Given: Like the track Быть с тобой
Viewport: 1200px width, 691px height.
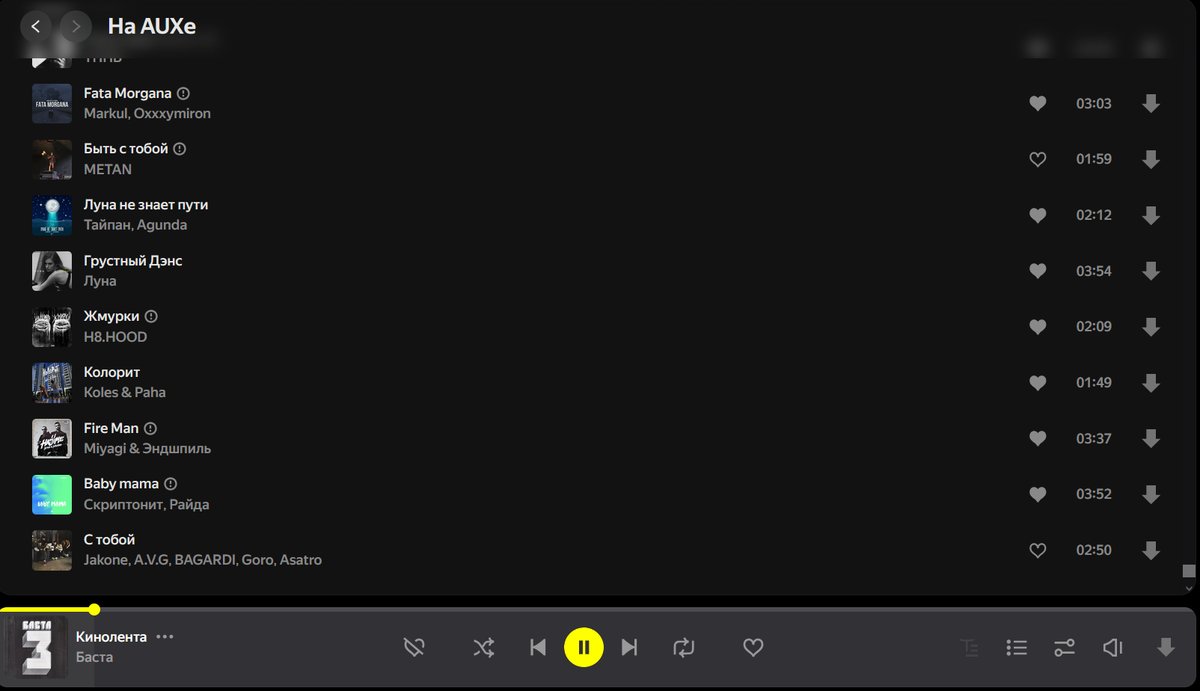Looking at the screenshot, I should 1038,159.
